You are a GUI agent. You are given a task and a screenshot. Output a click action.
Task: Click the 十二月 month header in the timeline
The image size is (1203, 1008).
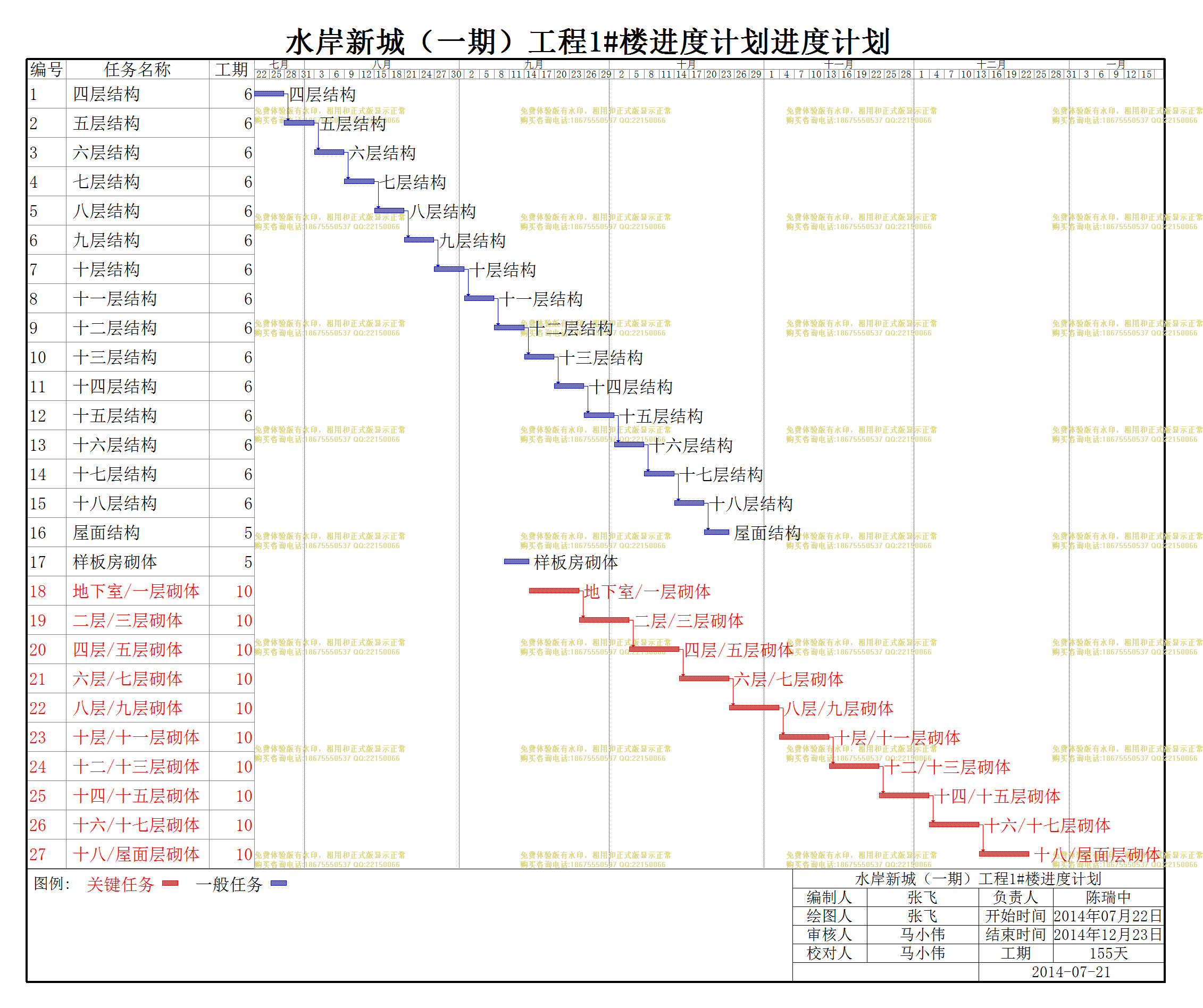(992, 64)
